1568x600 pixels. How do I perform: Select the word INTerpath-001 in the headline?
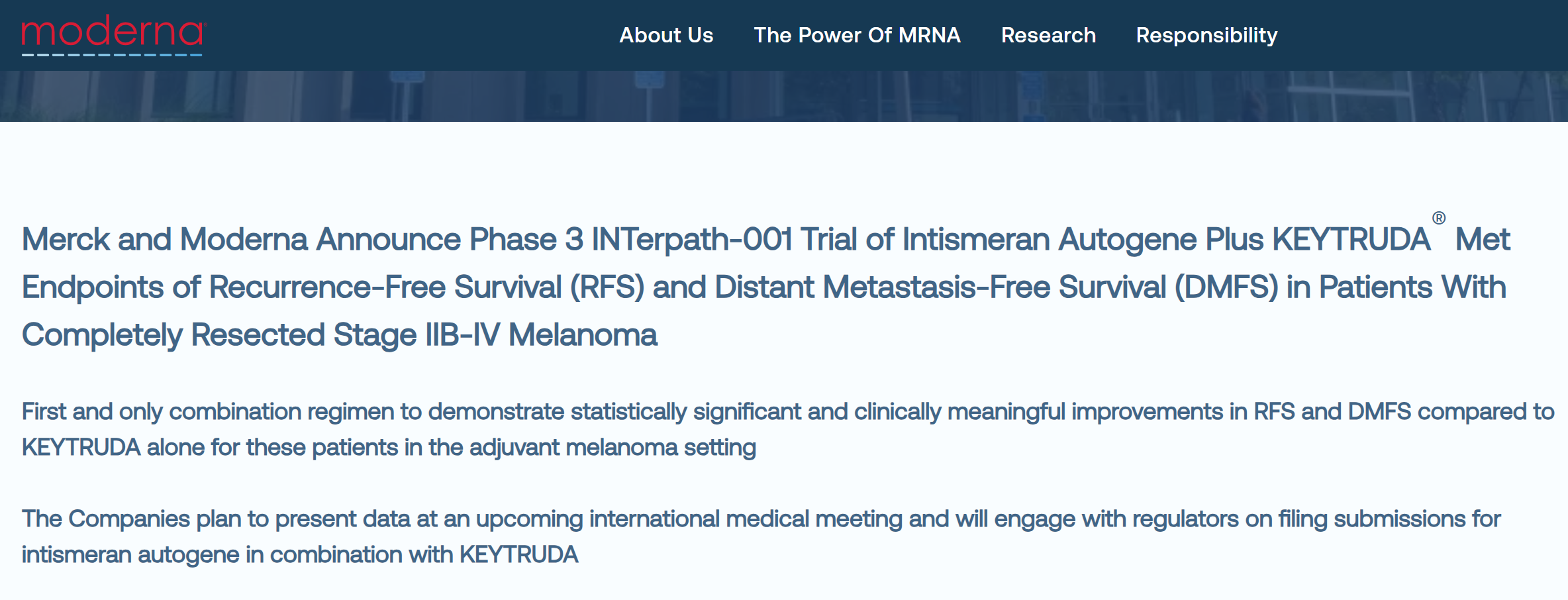[x=691, y=240]
